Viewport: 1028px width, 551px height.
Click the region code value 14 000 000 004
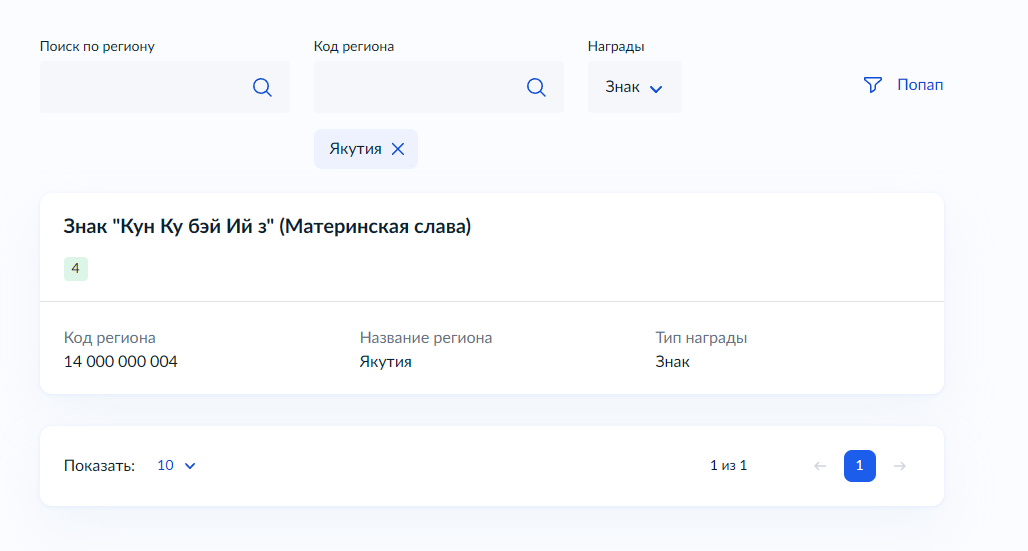[x=121, y=362]
